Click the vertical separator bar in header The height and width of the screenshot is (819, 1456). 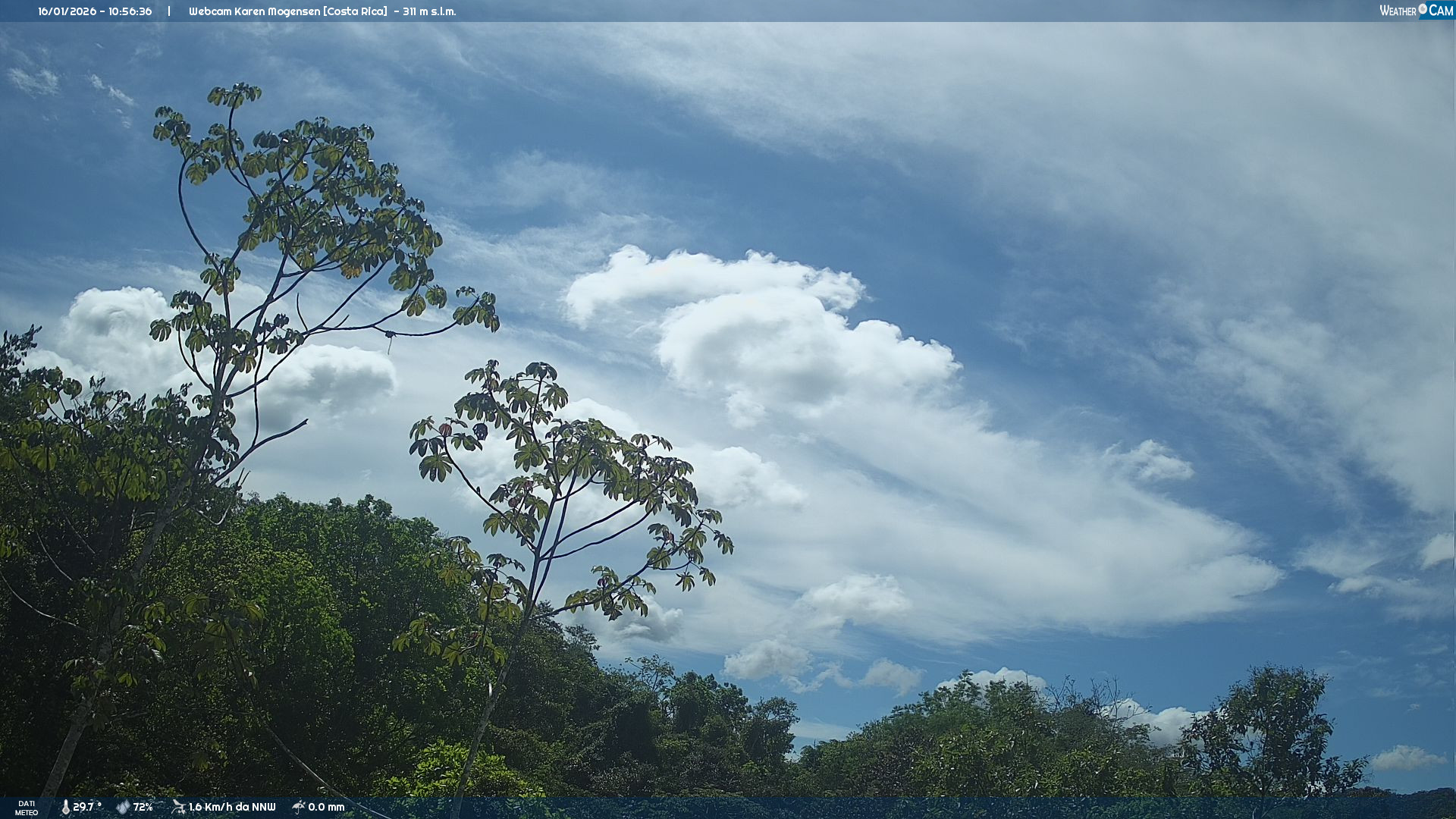pyautogui.click(x=169, y=11)
